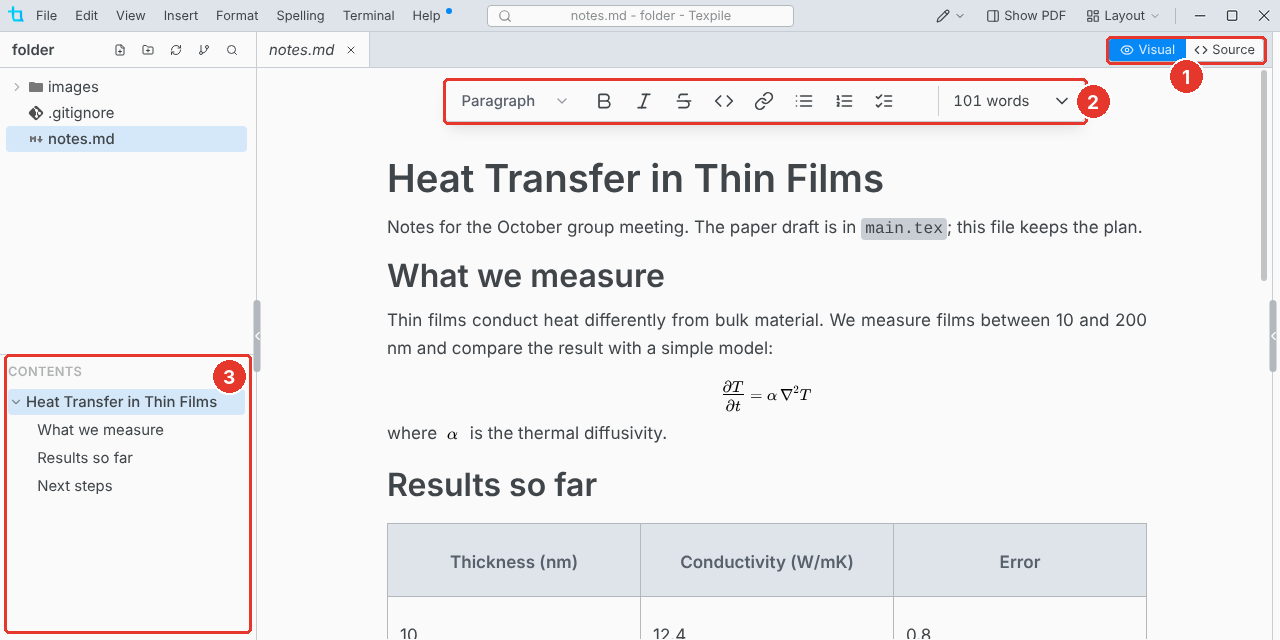Click the Thickness (nm) table header
This screenshot has width=1280, height=640.
[x=514, y=562]
